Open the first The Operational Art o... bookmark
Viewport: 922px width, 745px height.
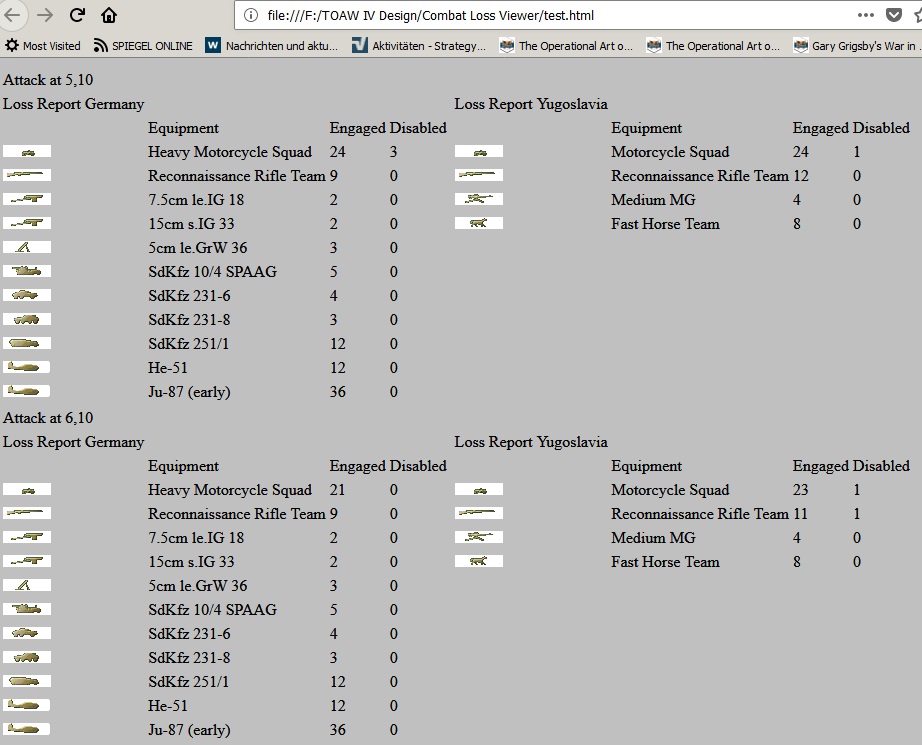pos(566,46)
